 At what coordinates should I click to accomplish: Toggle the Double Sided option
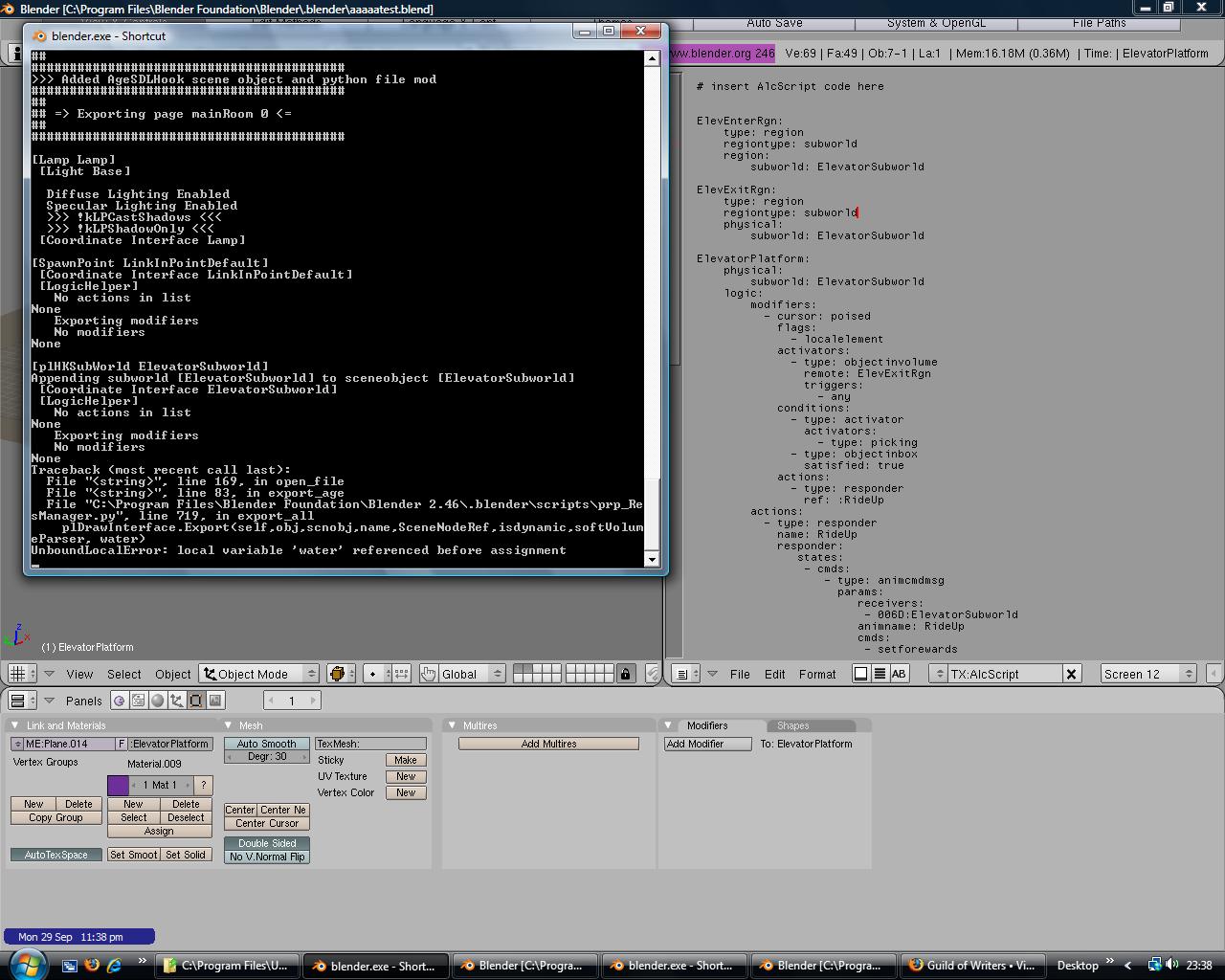tap(267, 843)
